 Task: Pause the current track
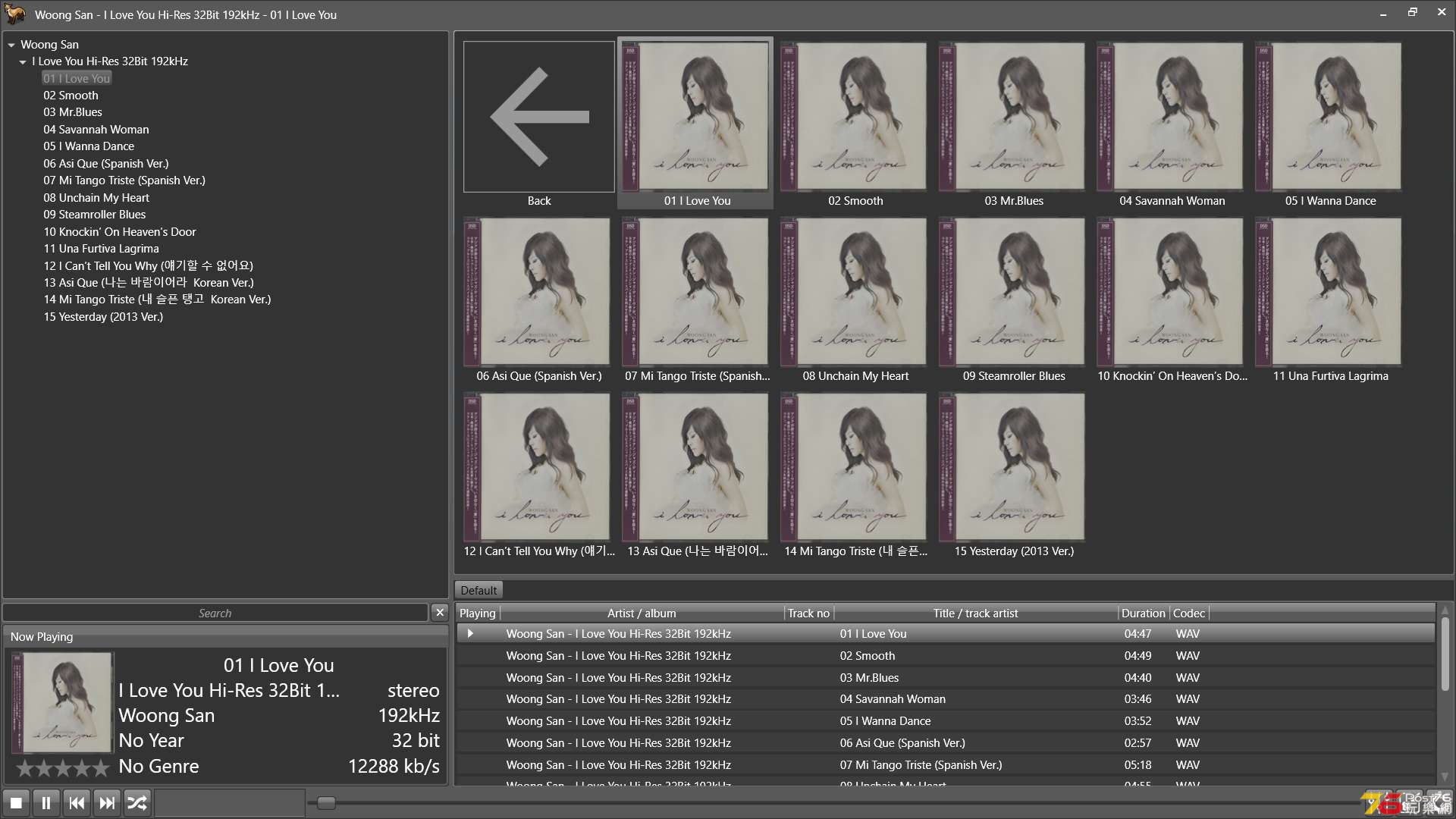(x=46, y=802)
